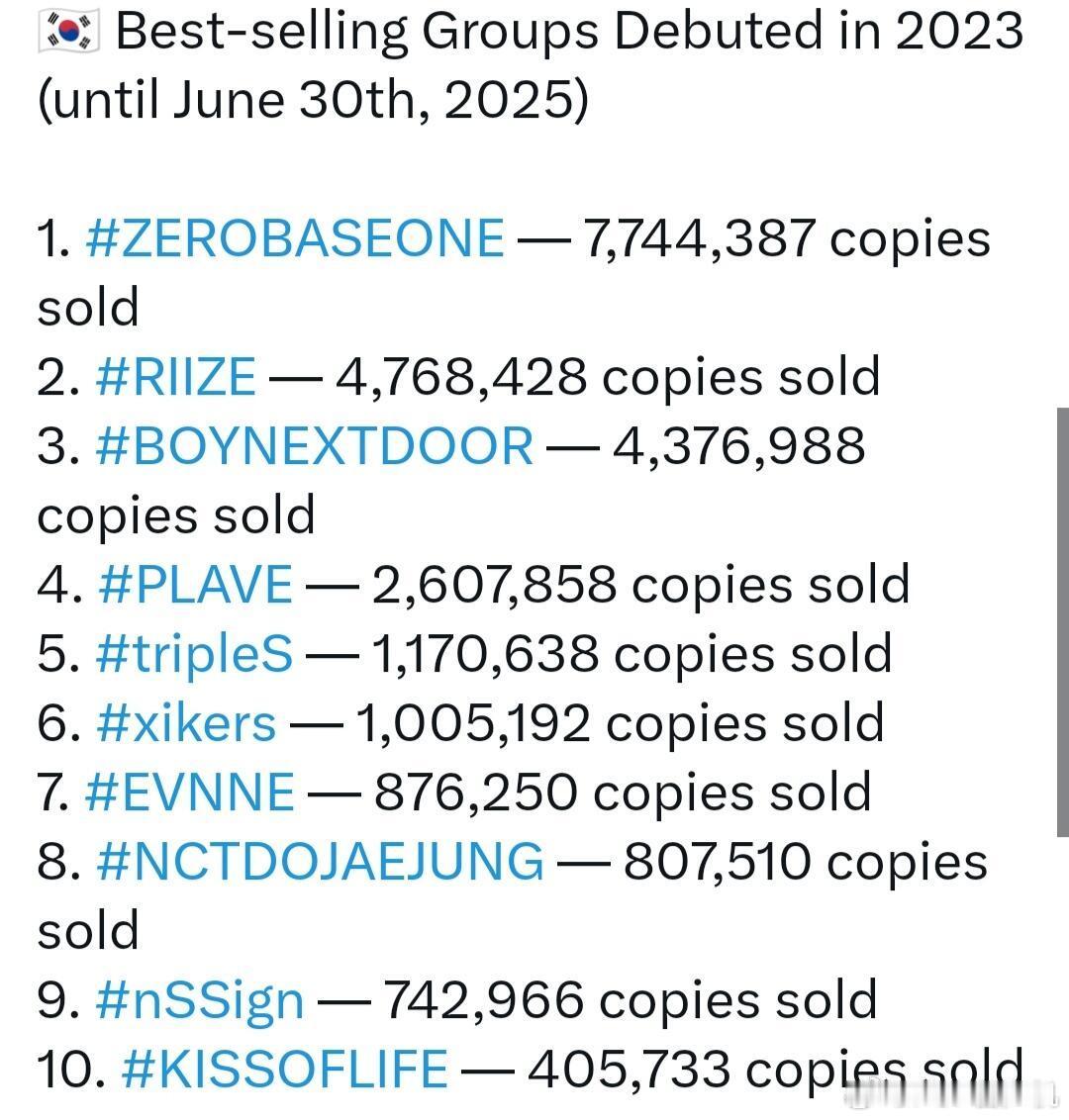Click the 405,733 sales figure
The width and height of the screenshot is (1069, 1120).
629,1070
